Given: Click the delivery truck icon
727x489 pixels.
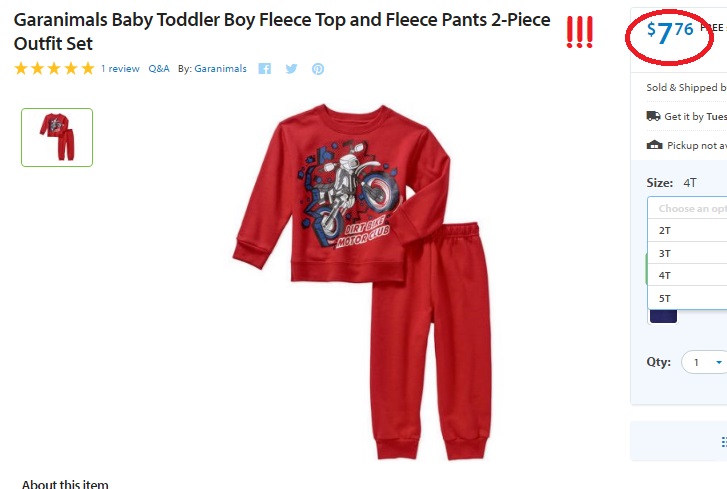Looking at the screenshot, I should [x=653, y=116].
